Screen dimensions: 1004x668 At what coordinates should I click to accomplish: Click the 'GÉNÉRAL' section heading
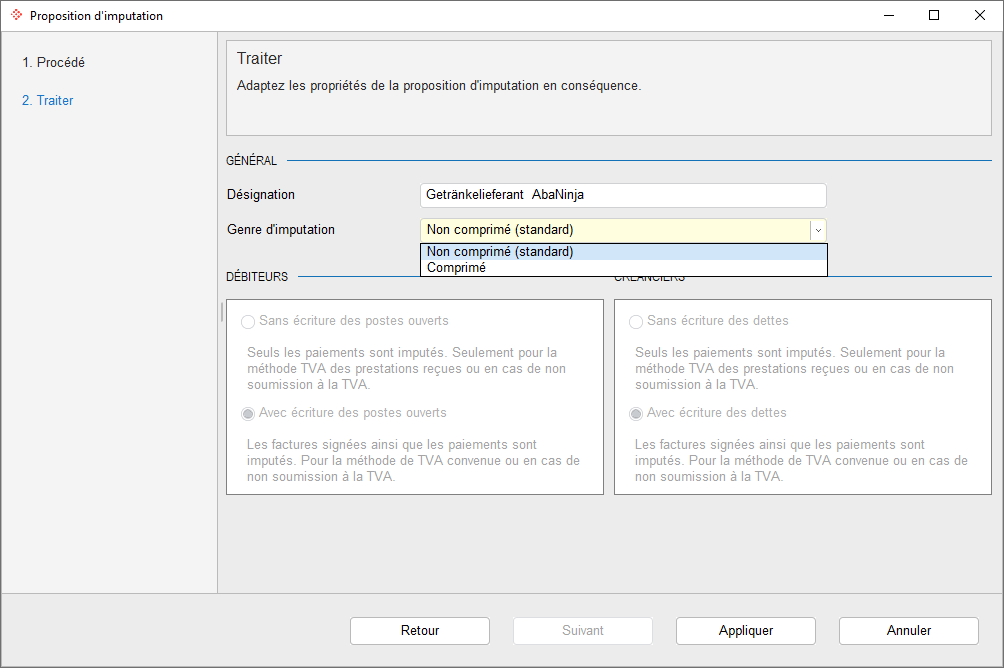[x=252, y=161]
